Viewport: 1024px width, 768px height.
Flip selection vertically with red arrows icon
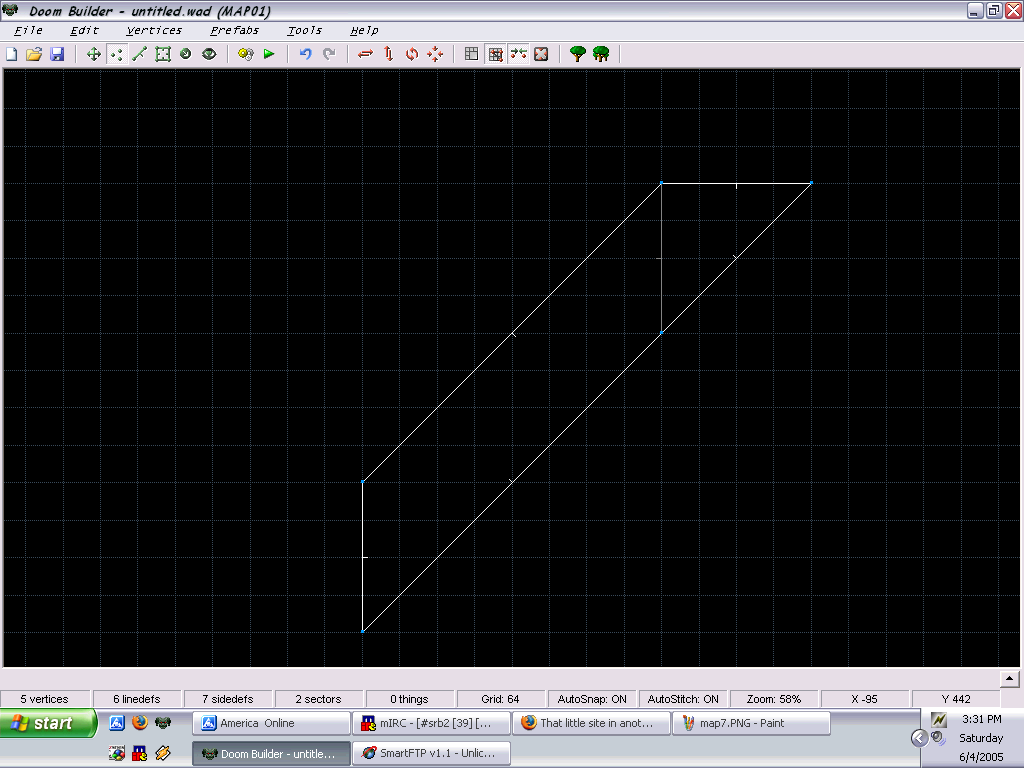(389, 54)
